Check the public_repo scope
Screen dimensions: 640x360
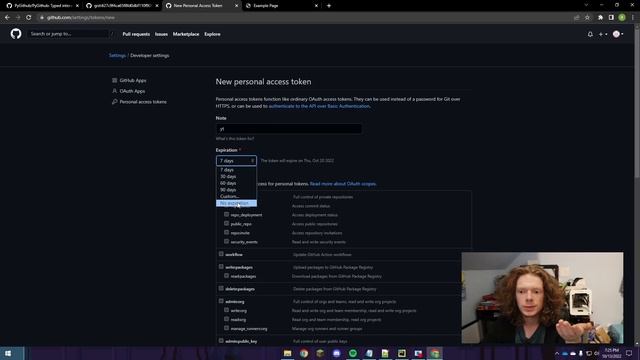tap(227, 223)
